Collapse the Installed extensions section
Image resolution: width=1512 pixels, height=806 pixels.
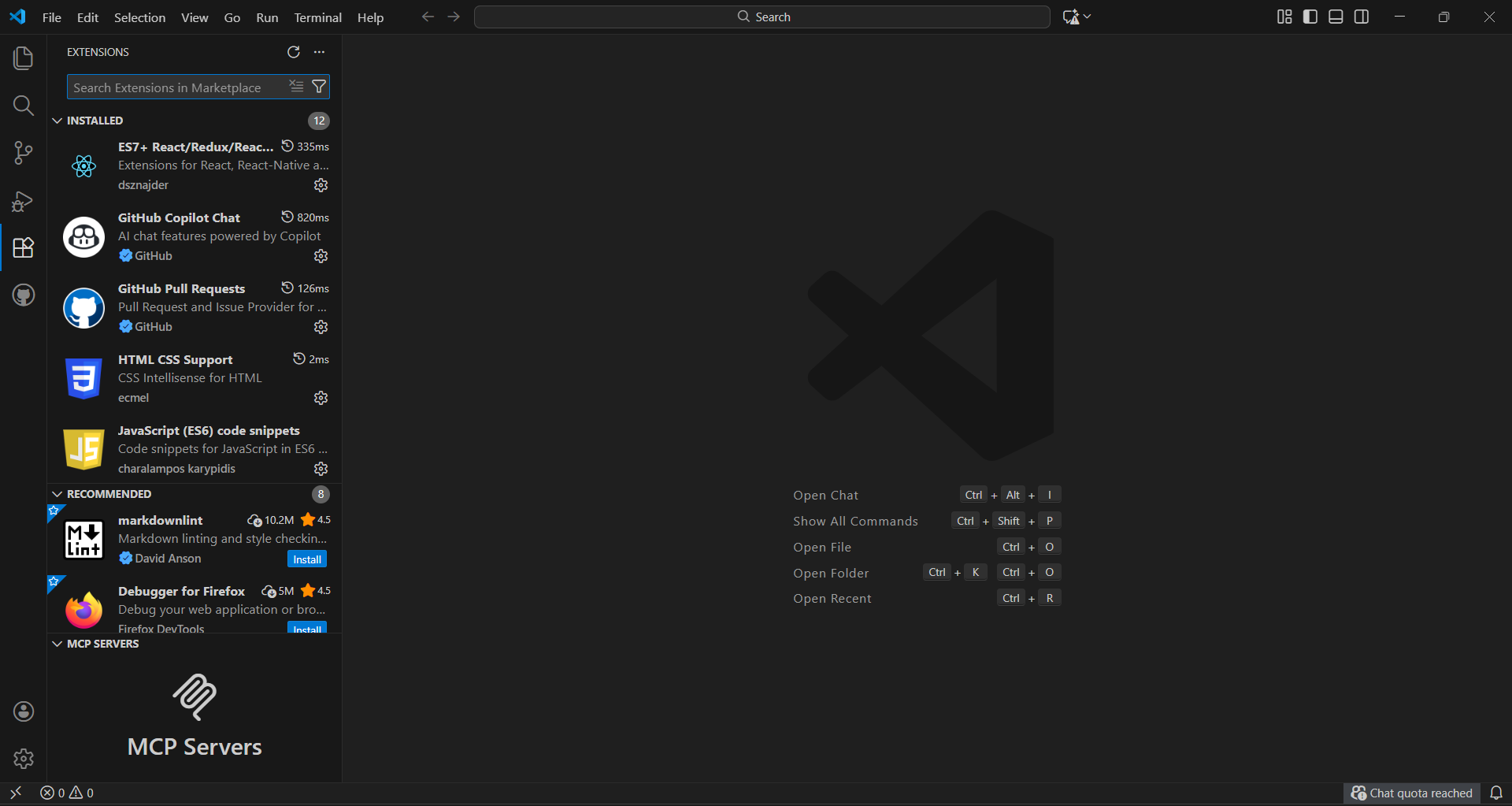coord(57,121)
